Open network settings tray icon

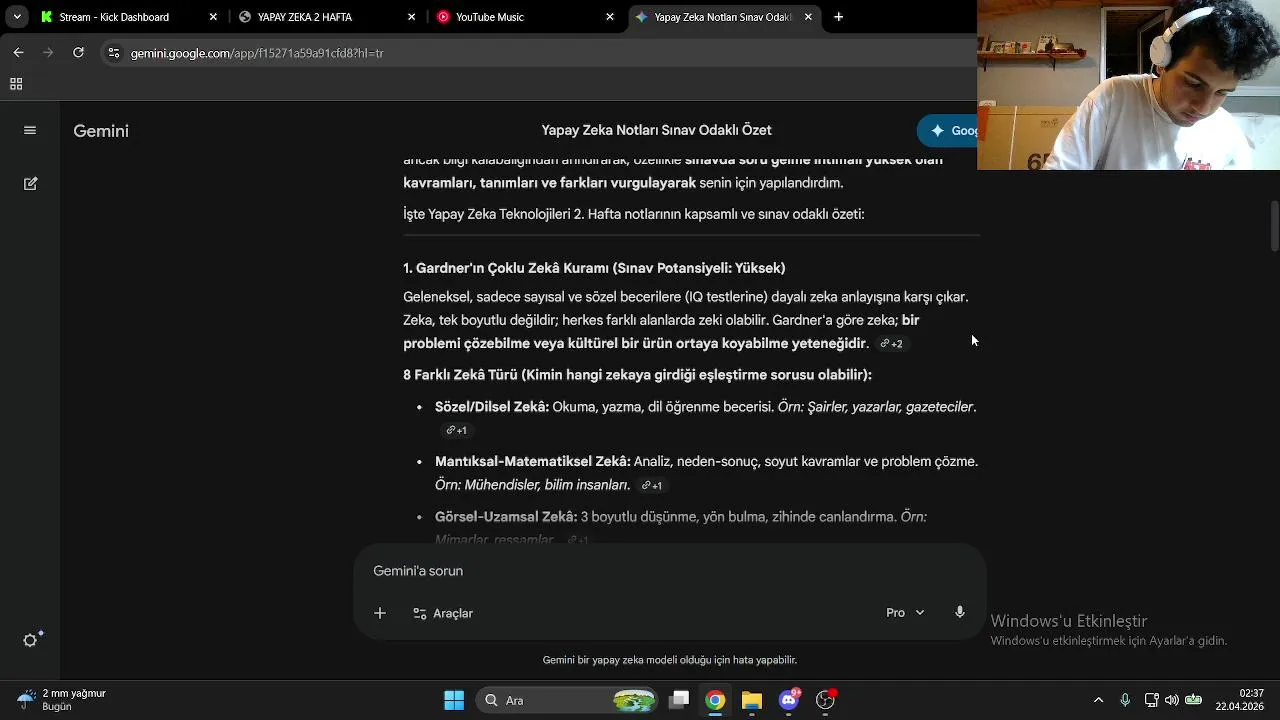pyautogui.click(x=1151, y=700)
